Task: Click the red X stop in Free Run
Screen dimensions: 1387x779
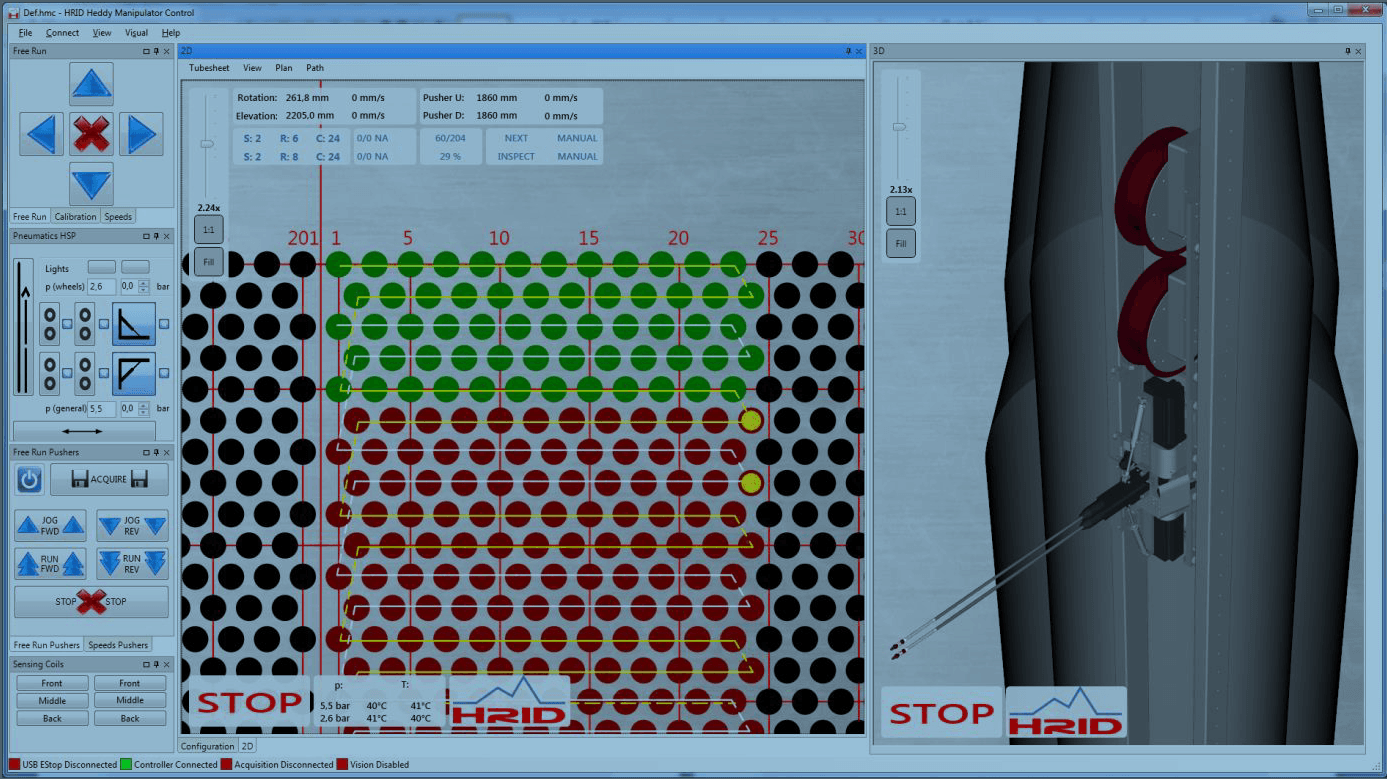Action: click(x=91, y=134)
